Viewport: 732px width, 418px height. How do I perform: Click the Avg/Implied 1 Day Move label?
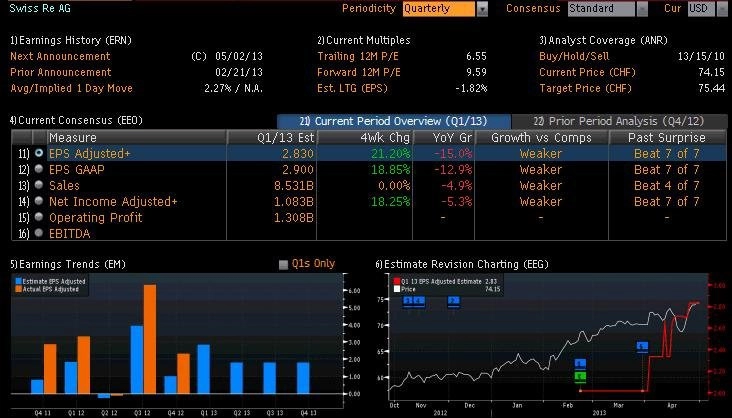point(71,88)
